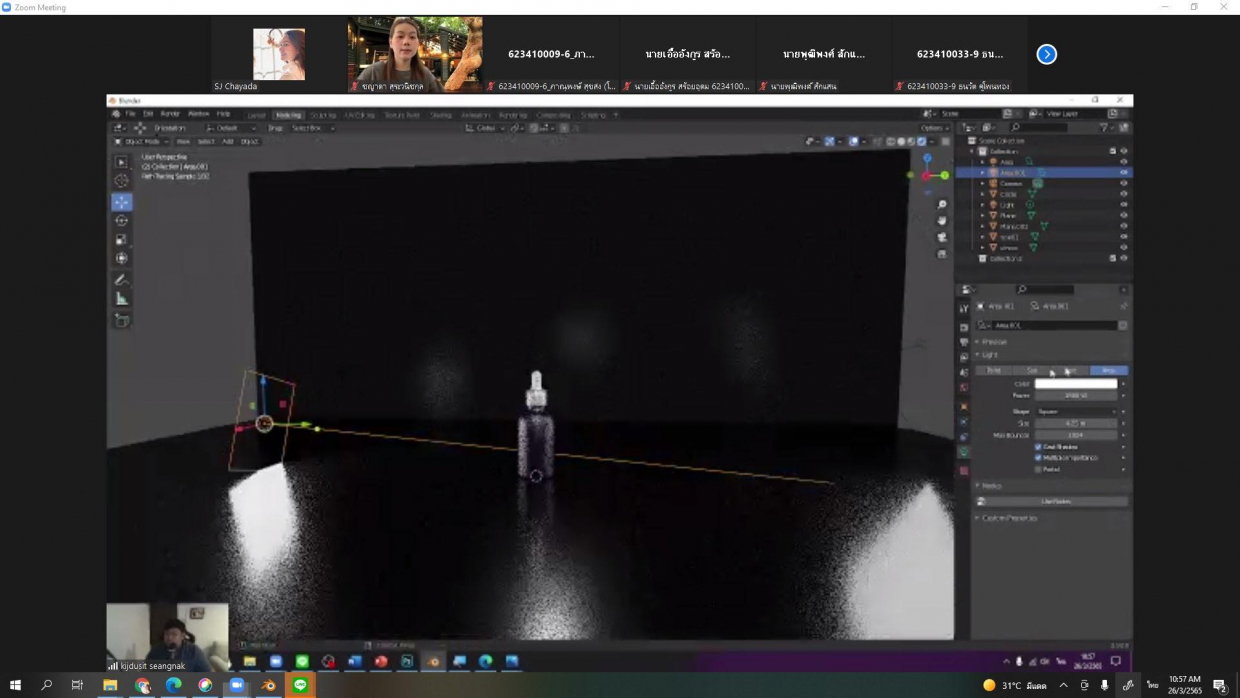The height and width of the screenshot is (698, 1240).
Task: Click the Use Nodes button
Action: (1056, 501)
